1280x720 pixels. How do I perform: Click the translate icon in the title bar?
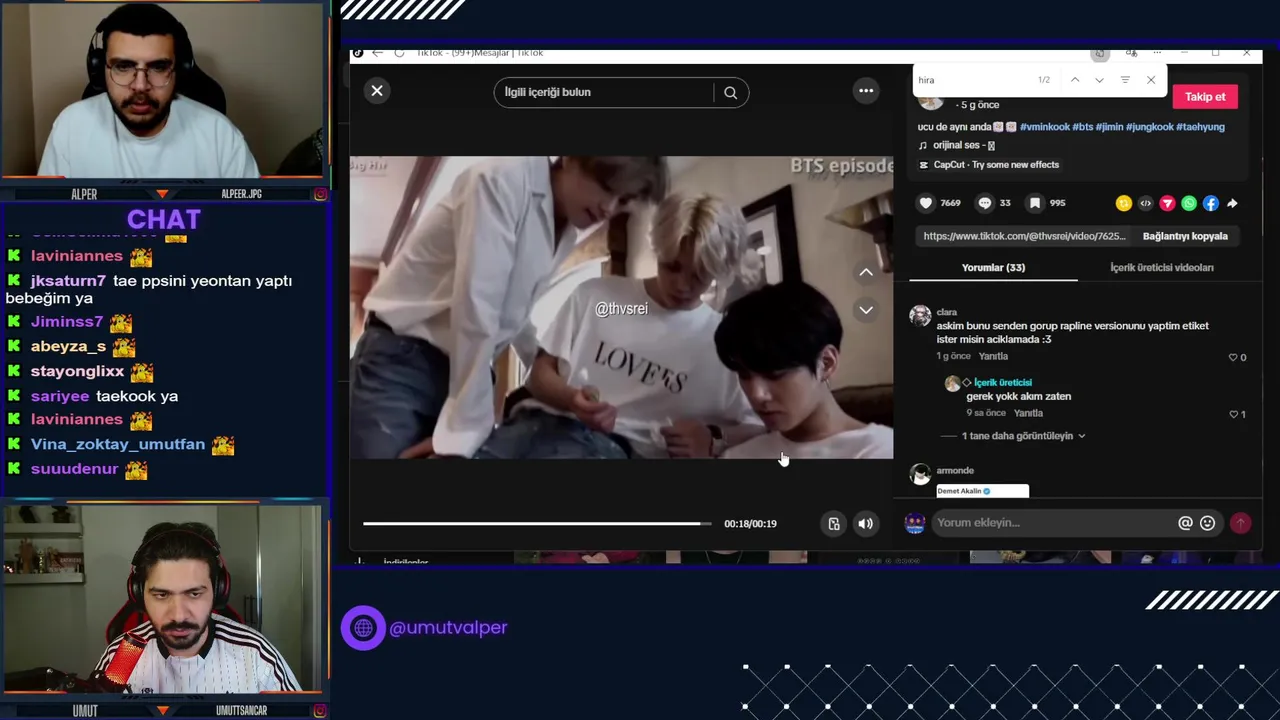click(1131, 53)
